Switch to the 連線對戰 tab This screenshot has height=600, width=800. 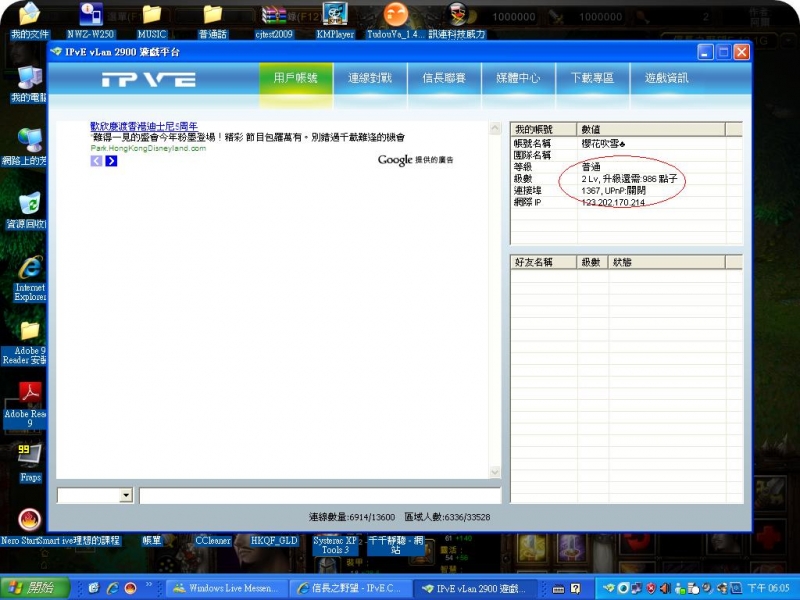coord(370,78)
